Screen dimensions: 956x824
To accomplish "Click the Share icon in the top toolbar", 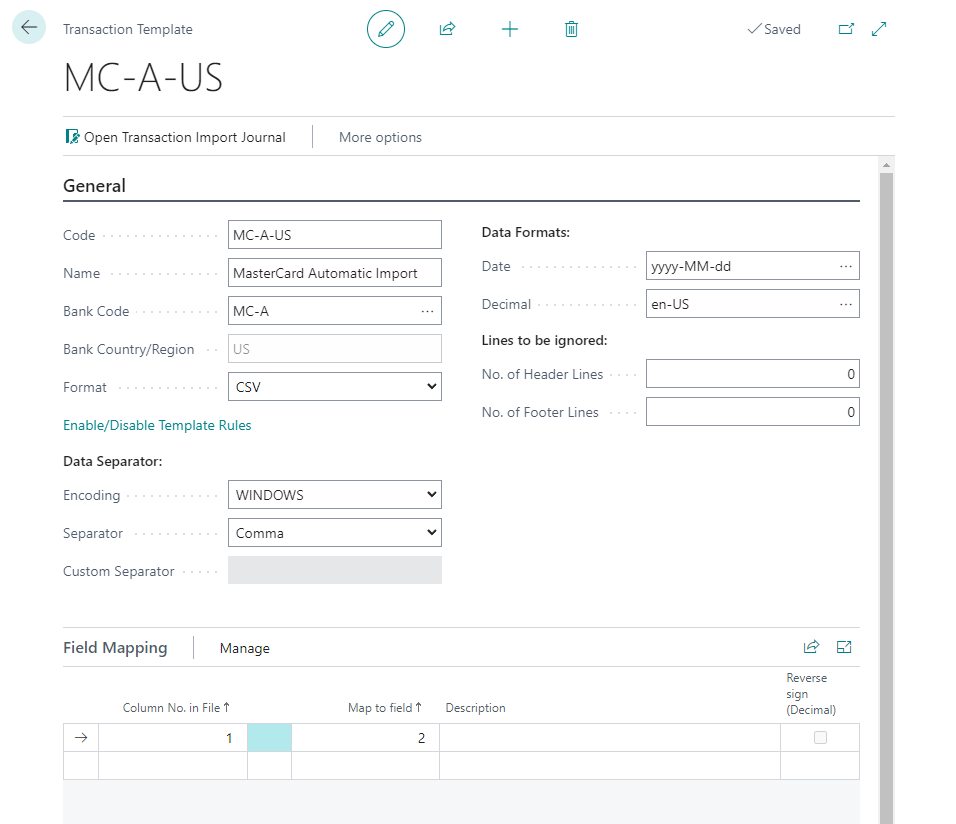I will (447, 29).
